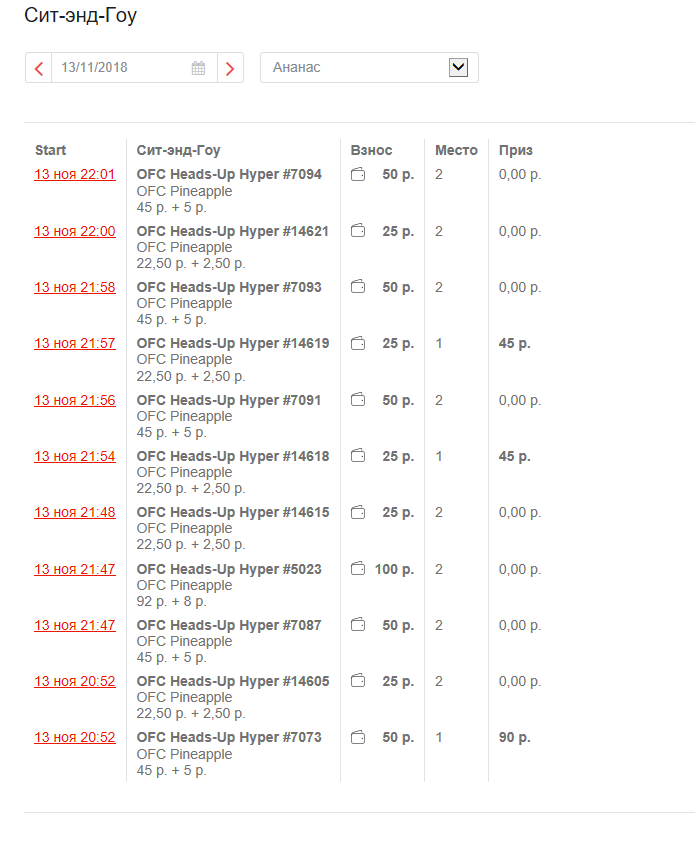Click wallet icon for tournament #14621
The image size is (695, 842).
(358, 231)
